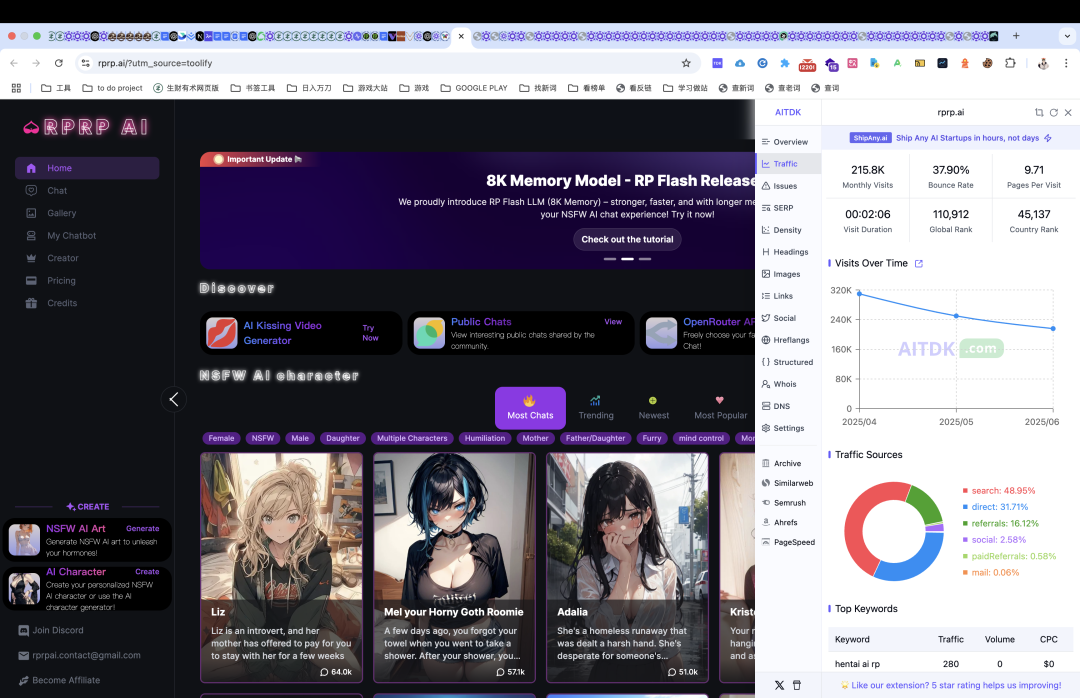Screen dimensions: 1080x698
Task: Collapse sidebar with left chevron button
Action: tap(174, 399)
